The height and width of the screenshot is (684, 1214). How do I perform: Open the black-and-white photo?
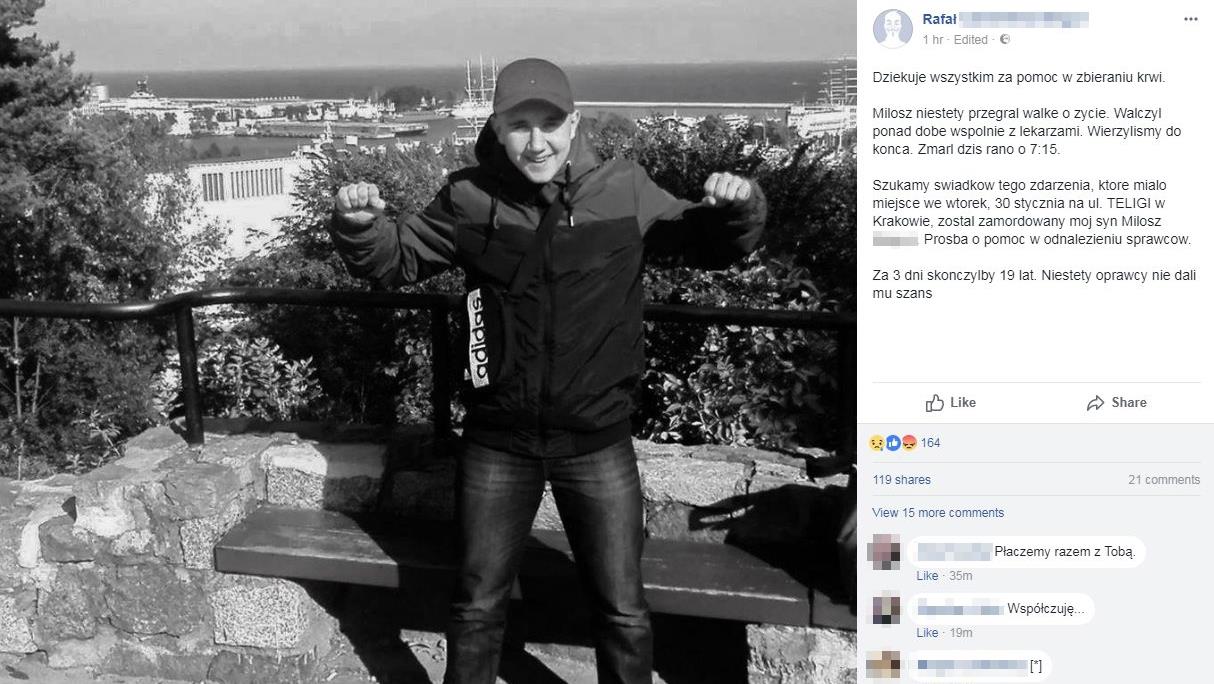pyautogui.click(x=428, y=342)
